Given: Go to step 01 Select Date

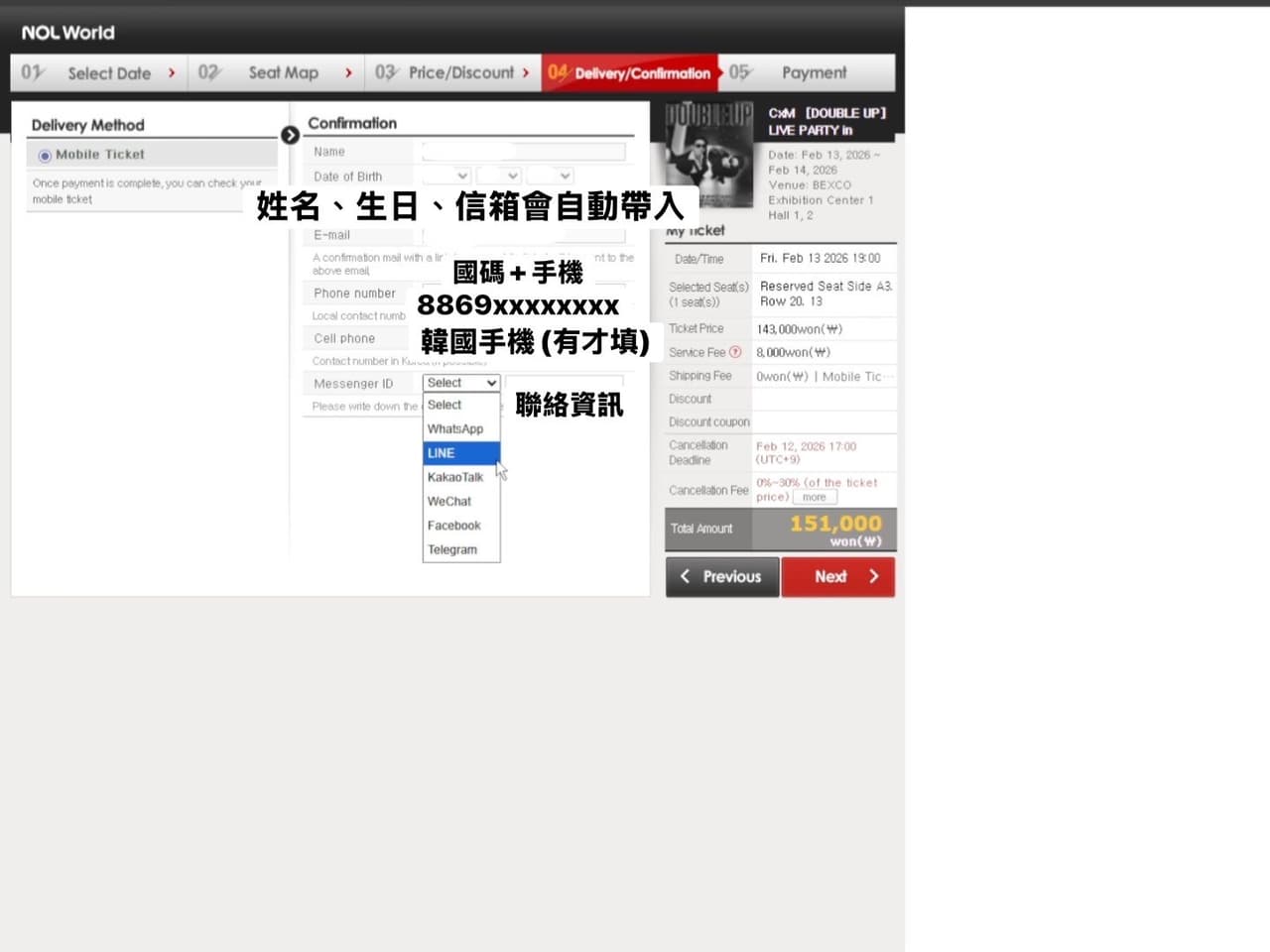Looking at the screenshot, I should [99, 72].
